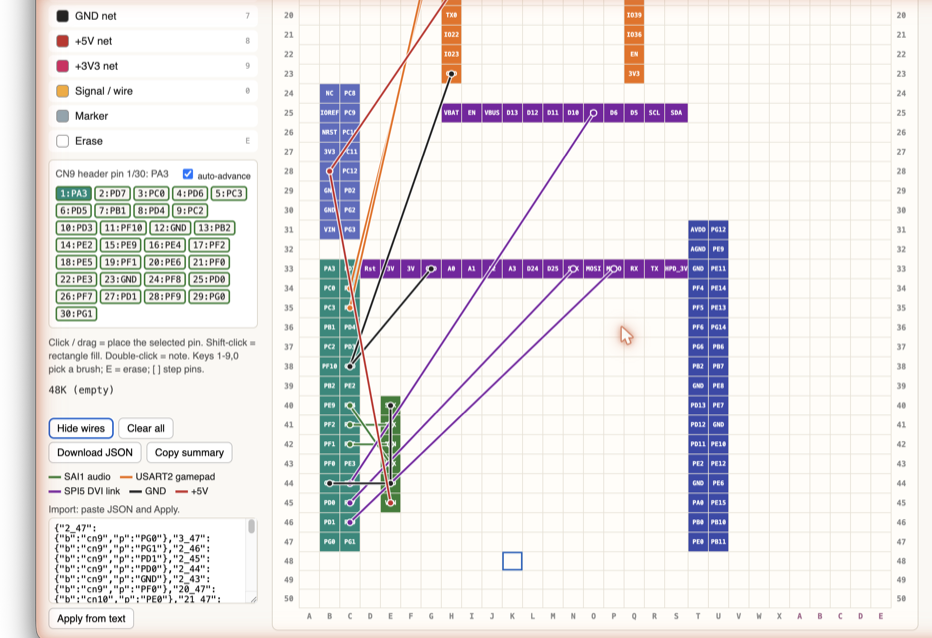Screen dimensions: 932x638
Task: Click the PD13 pin cell
Action: tap(698, 406)
